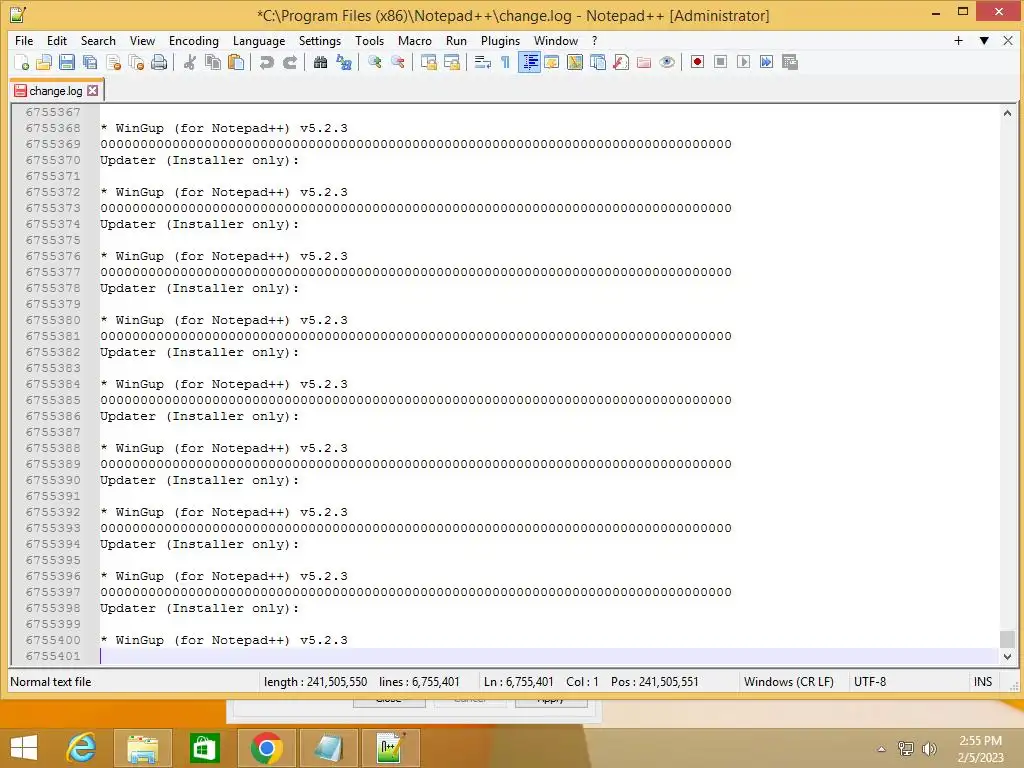Open Internet Explorer from taskbar
Screen dimensions: 1024x768
tap(81, 748)
